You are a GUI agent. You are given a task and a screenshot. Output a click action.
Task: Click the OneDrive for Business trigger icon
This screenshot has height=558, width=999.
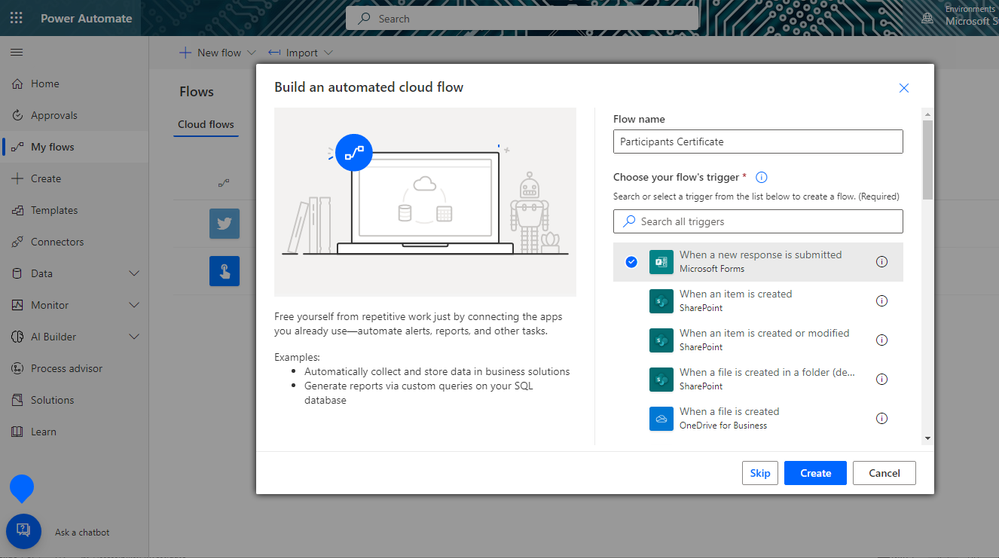tap(661, 418)
